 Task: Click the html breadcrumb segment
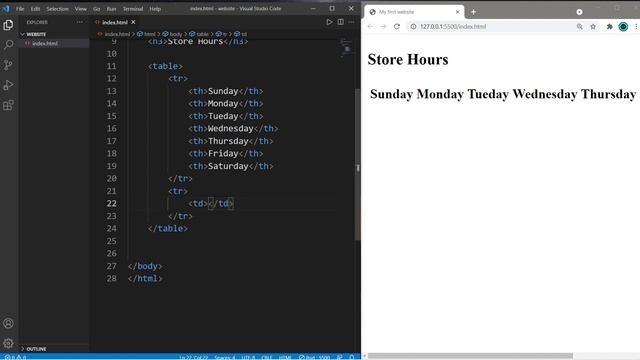click(147, 34)
